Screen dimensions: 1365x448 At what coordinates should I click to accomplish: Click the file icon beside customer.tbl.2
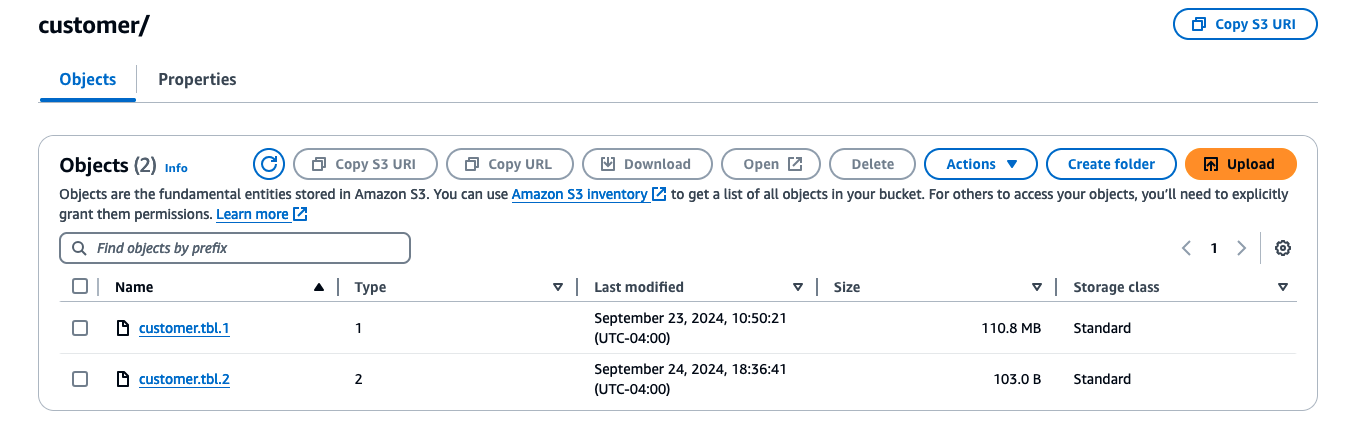pyautogui.click(x=123, y=379)
